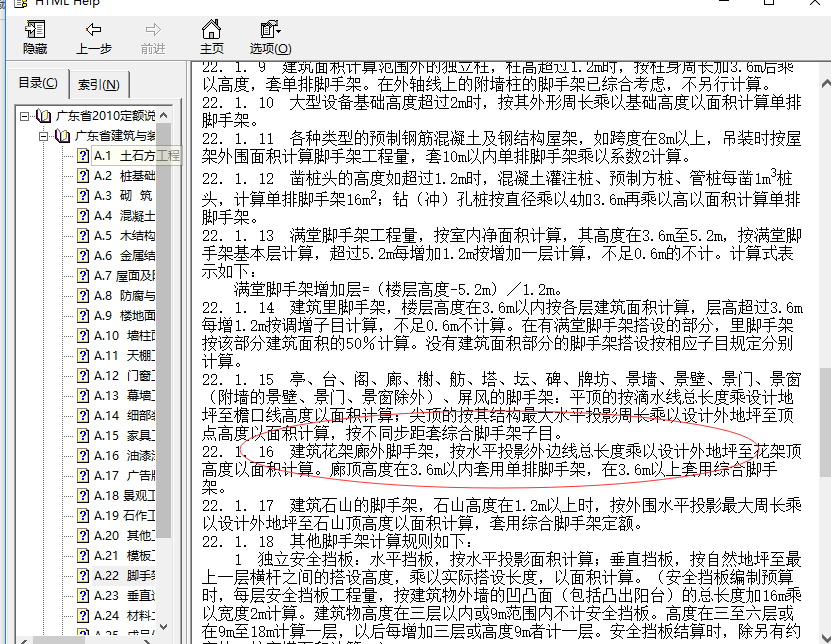Click the help icon beside A.21 模板
The width and height of the screenshot is (831, 644).
pos(83,555)
